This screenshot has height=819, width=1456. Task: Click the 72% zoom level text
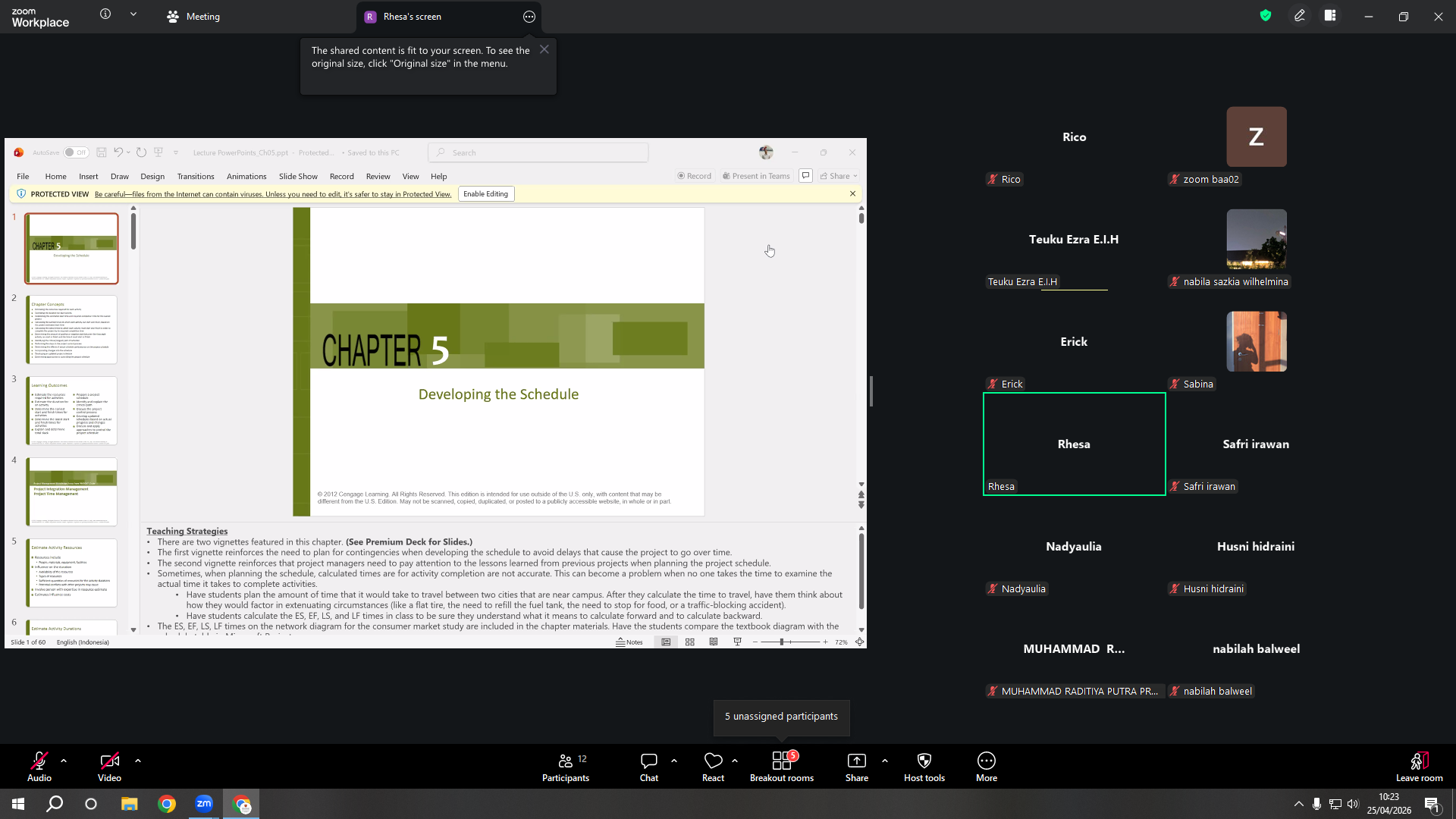coord(841,642)
